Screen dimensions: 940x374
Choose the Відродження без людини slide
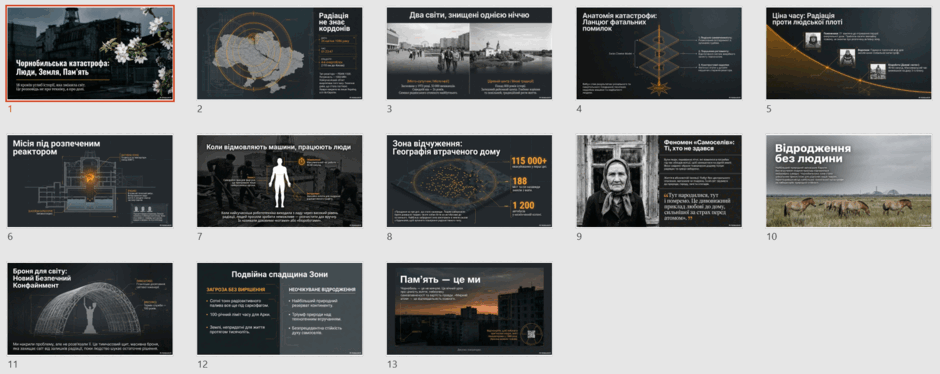849,181
